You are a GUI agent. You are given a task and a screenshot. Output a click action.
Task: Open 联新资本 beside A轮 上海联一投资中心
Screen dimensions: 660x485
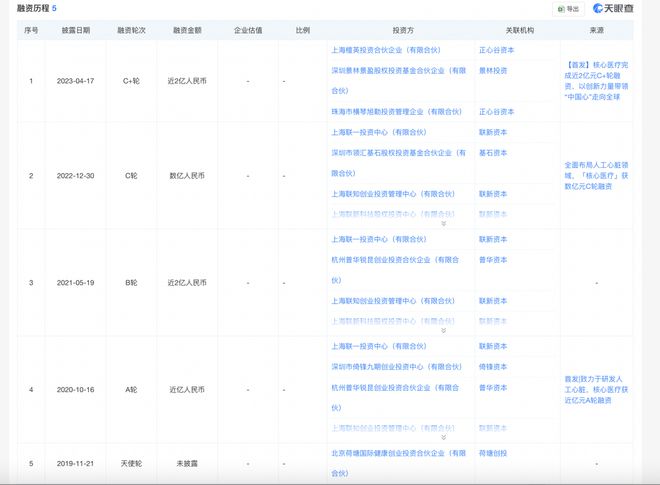[493, 346]
